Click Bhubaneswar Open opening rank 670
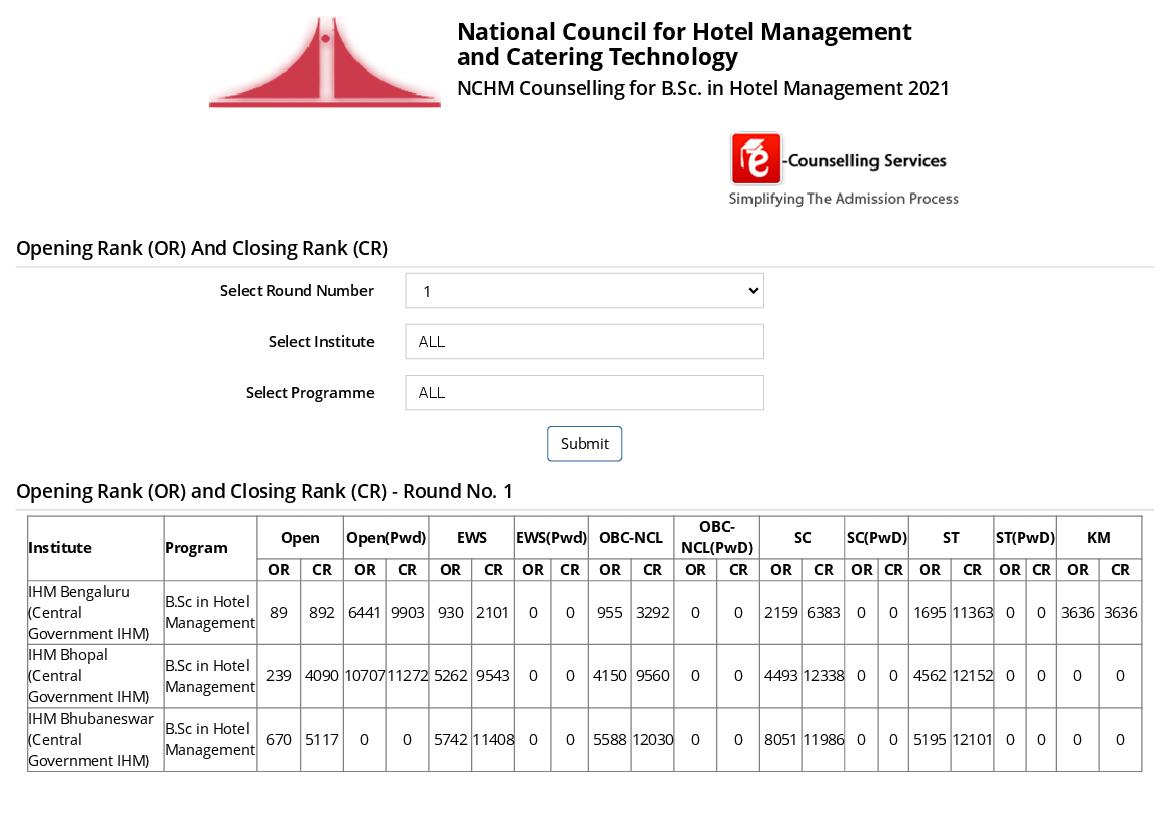1169x826 pixels. pyautogui.click(x=279, y=740)
